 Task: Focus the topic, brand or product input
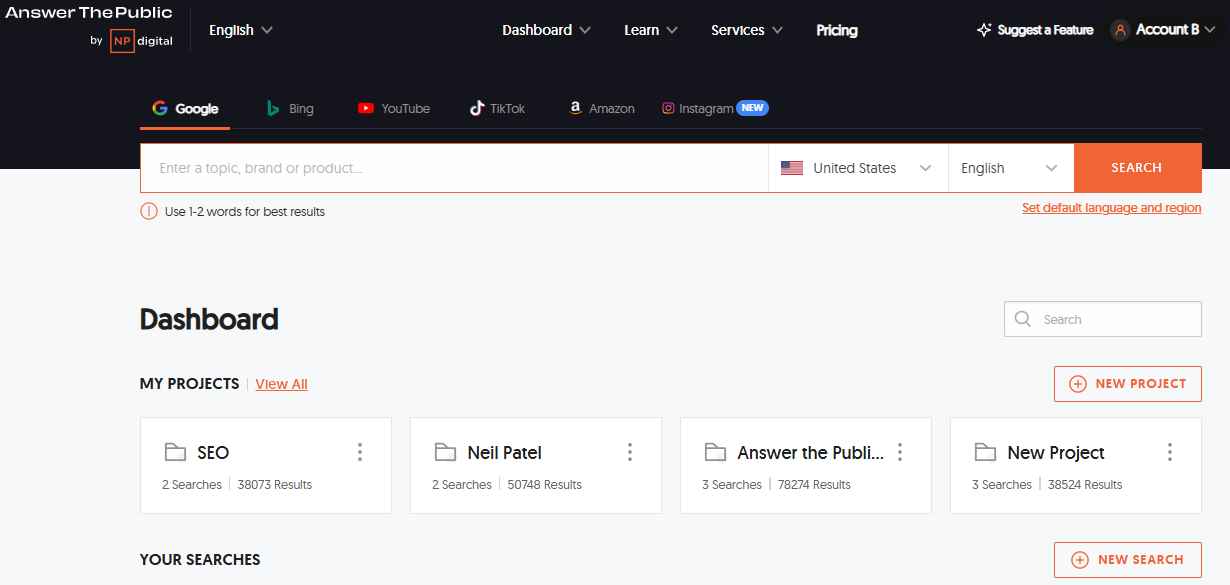[455, 168]
